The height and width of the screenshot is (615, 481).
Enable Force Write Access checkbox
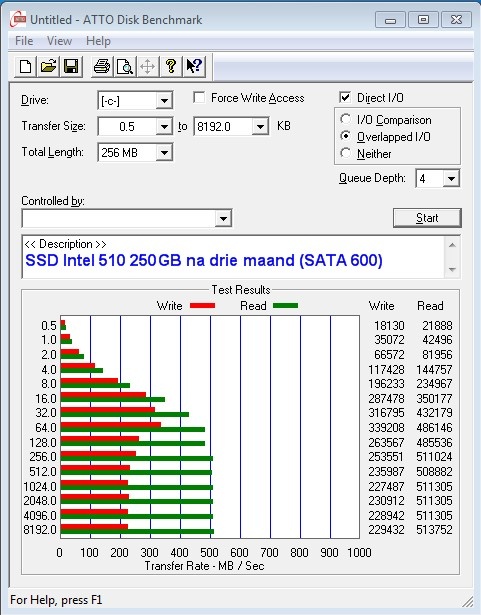[x=199, y=97]
